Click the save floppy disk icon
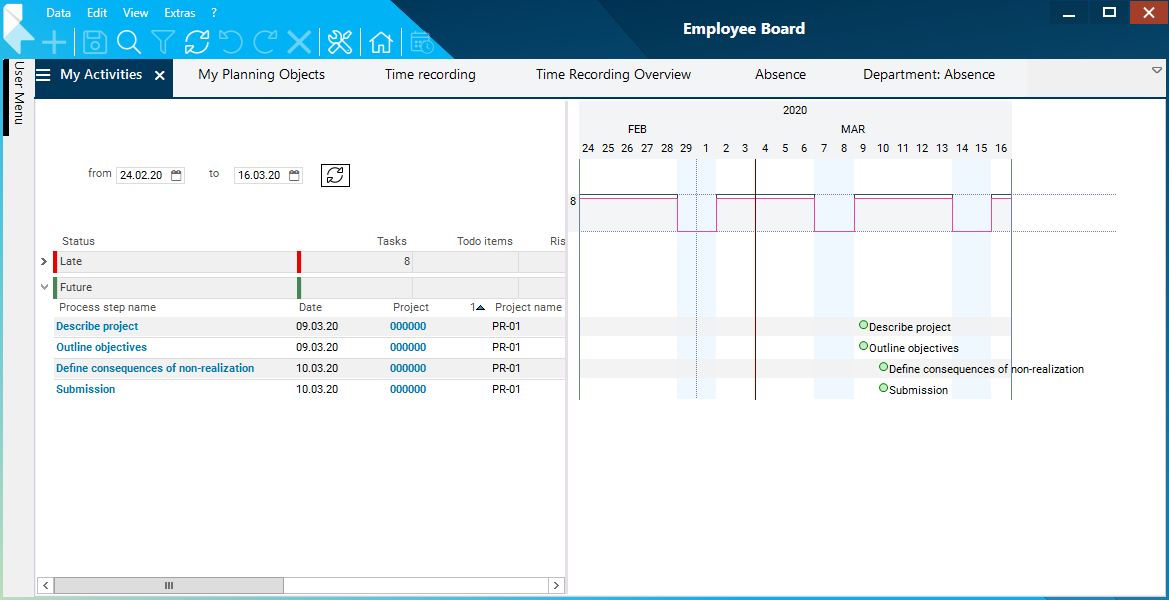The height and width of the screenshot is (600, 1169). (x=95, y=42)
